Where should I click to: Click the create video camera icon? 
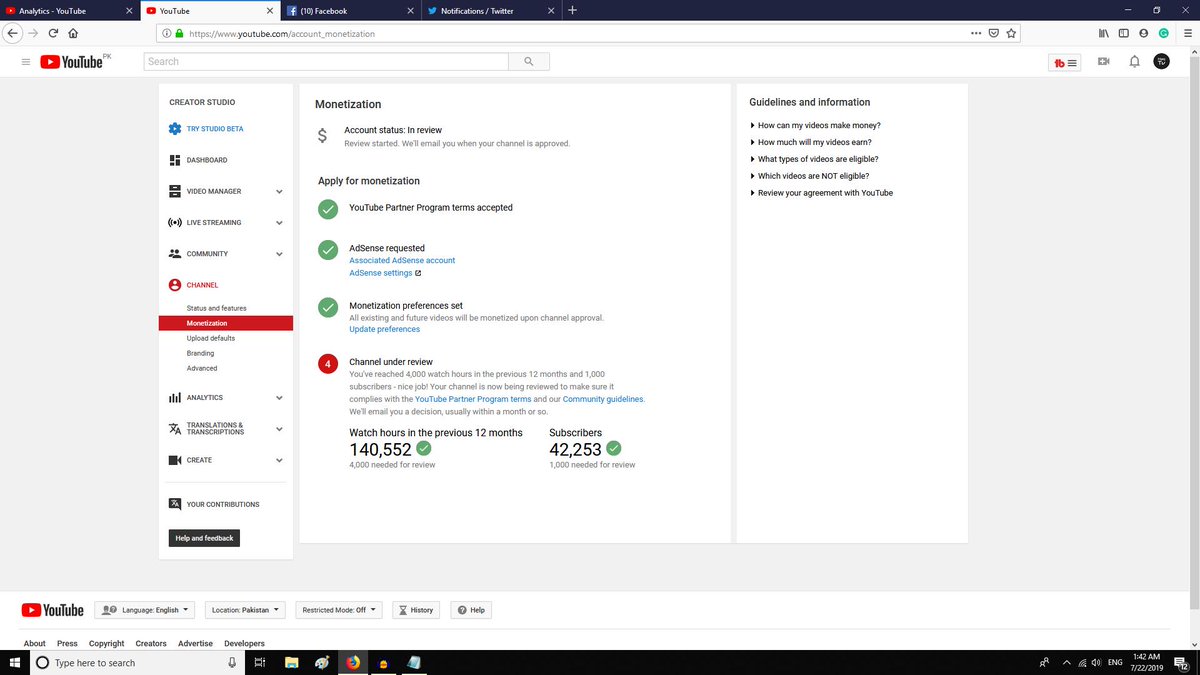click(1103, 62)
